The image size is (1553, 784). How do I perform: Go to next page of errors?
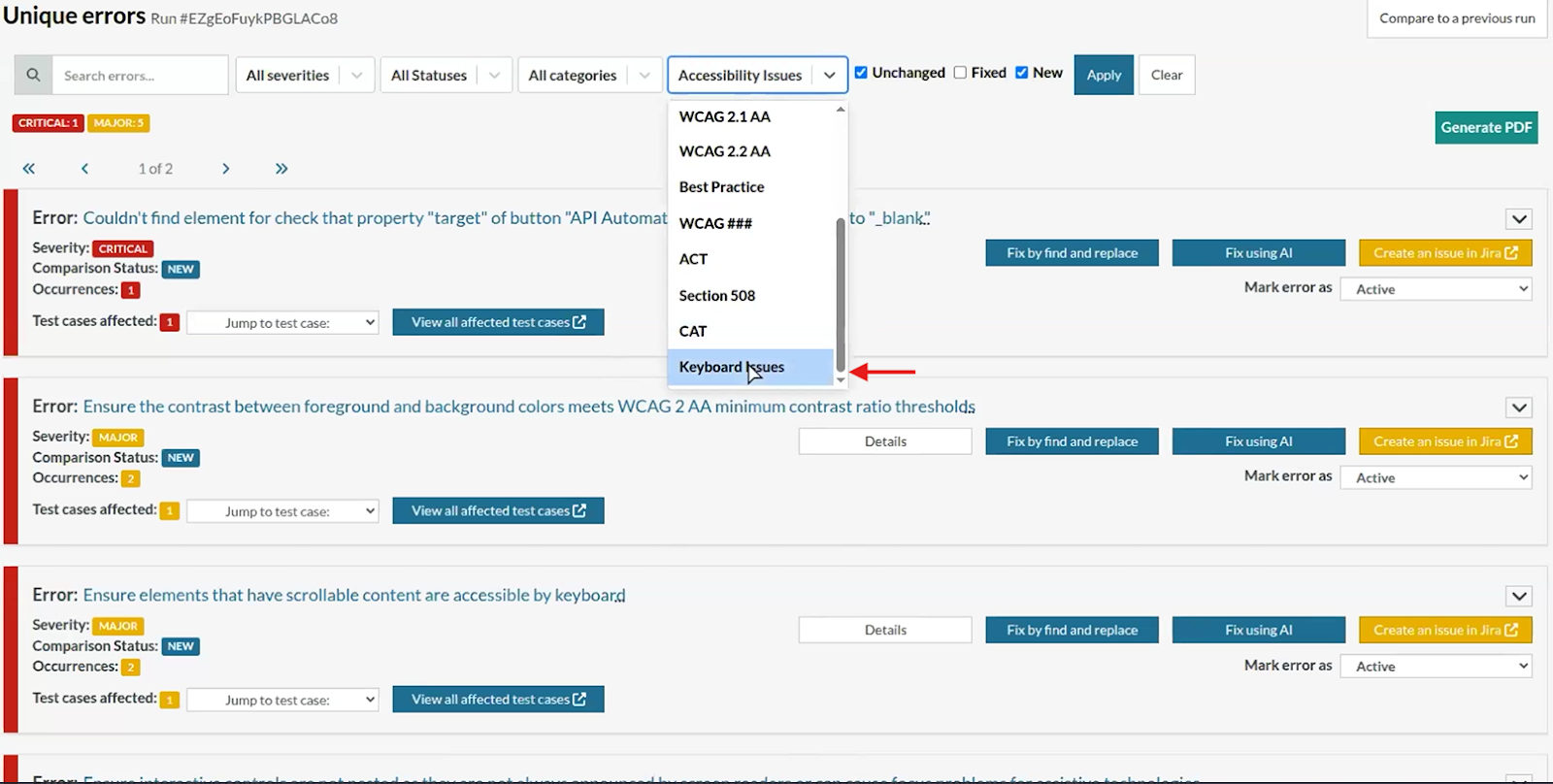pos(225,169)
